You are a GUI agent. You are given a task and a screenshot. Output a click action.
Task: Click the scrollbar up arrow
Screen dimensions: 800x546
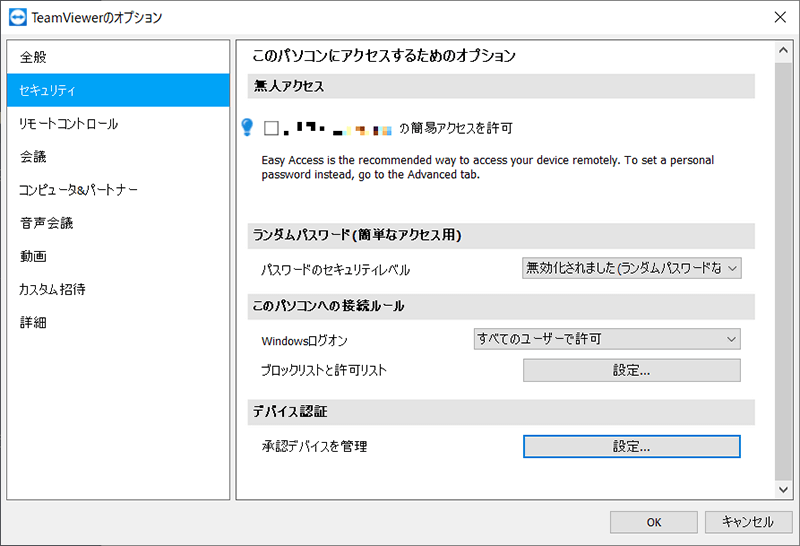[783, 51]
